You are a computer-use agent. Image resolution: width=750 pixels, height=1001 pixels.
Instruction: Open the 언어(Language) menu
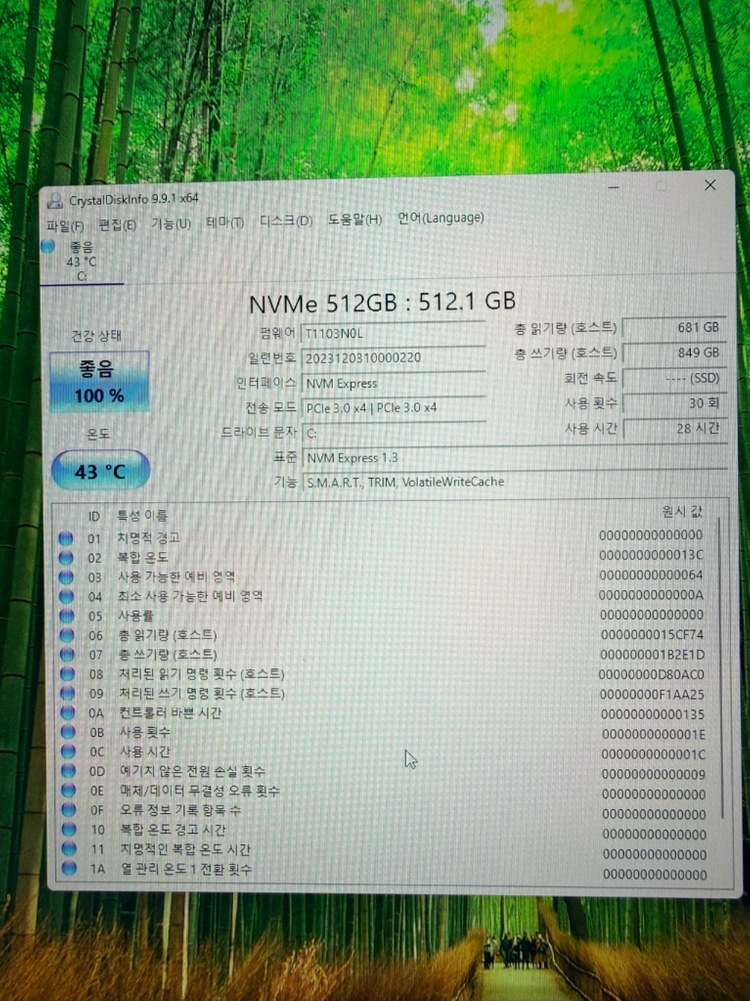(x=440, y=218)
